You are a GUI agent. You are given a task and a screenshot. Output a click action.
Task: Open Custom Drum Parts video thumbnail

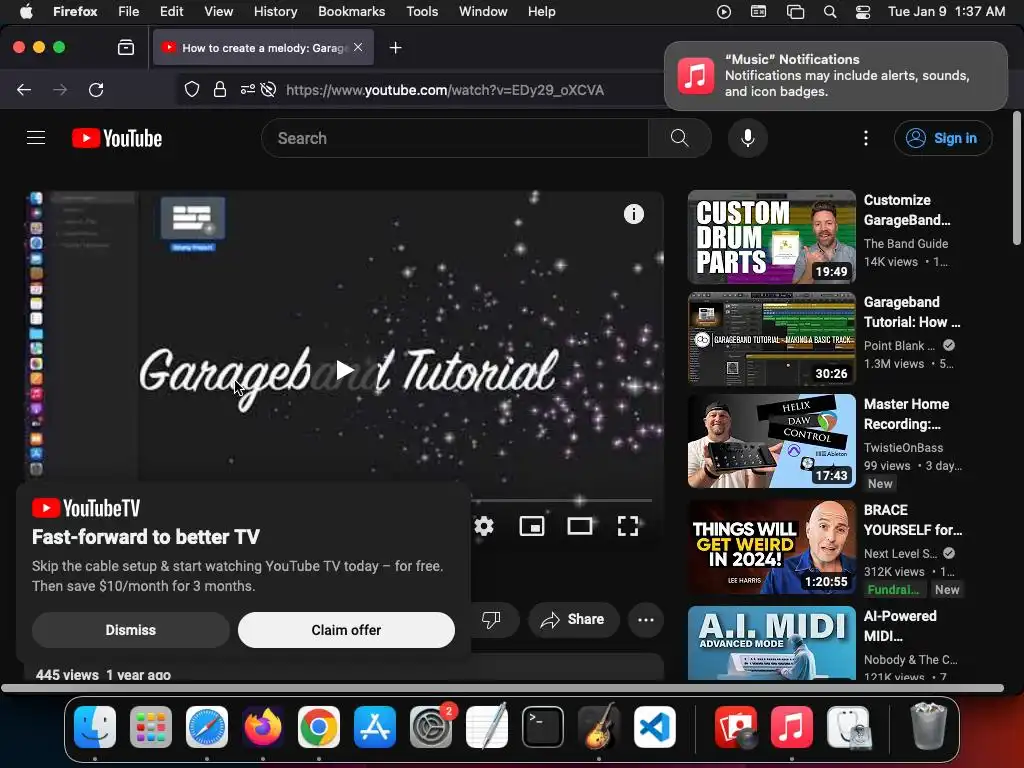[771, 237]
